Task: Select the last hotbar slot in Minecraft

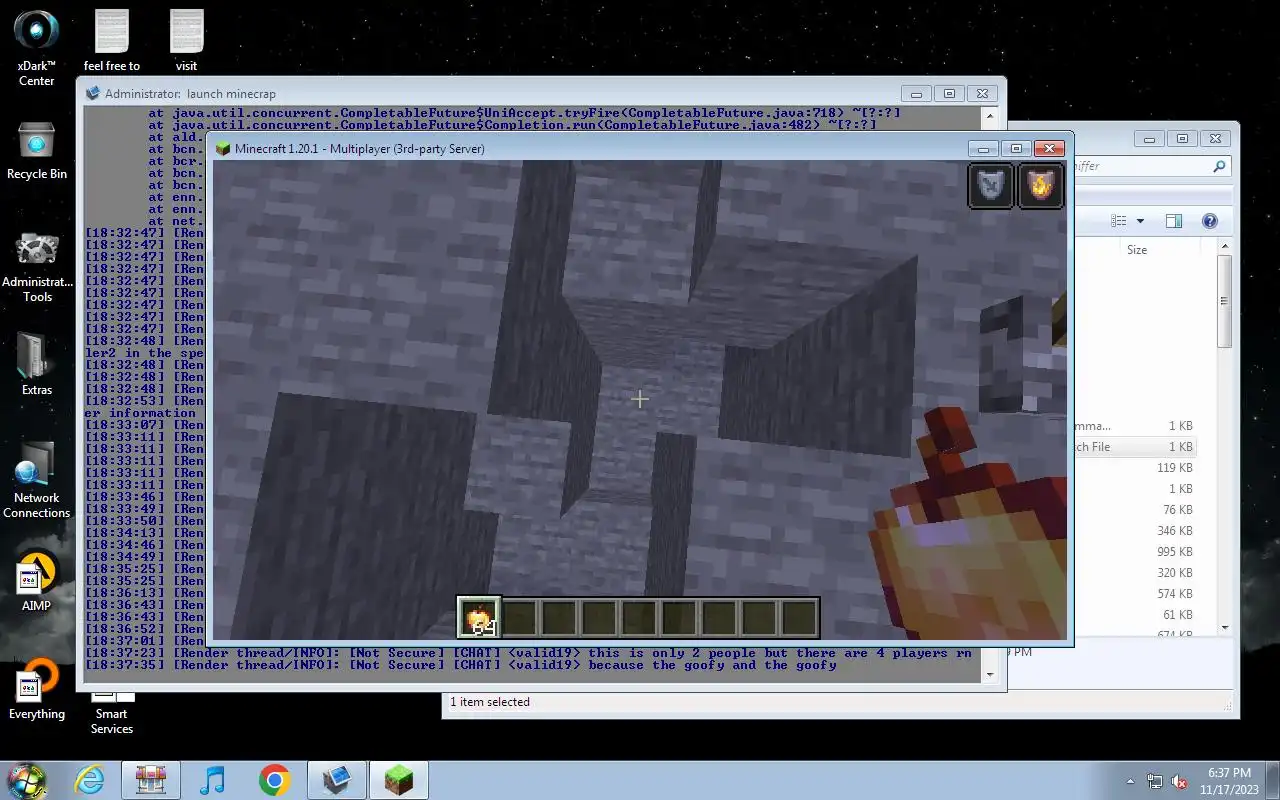Action: click(799, 618)
